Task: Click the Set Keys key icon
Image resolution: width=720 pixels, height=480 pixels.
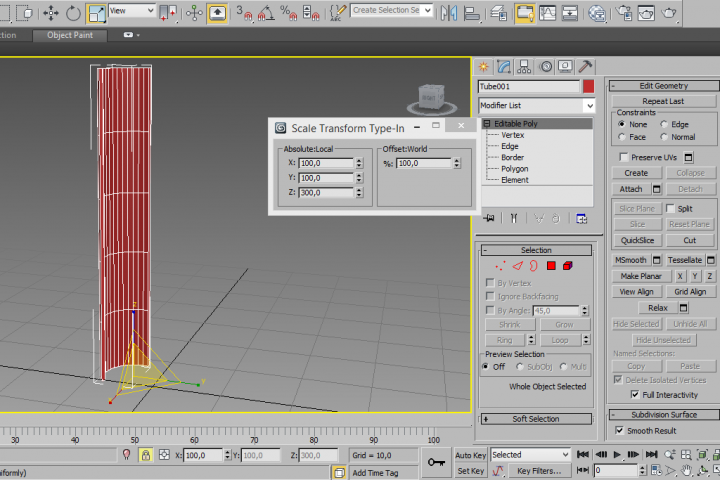Action: pyautogui.click(x=436, y=462)
